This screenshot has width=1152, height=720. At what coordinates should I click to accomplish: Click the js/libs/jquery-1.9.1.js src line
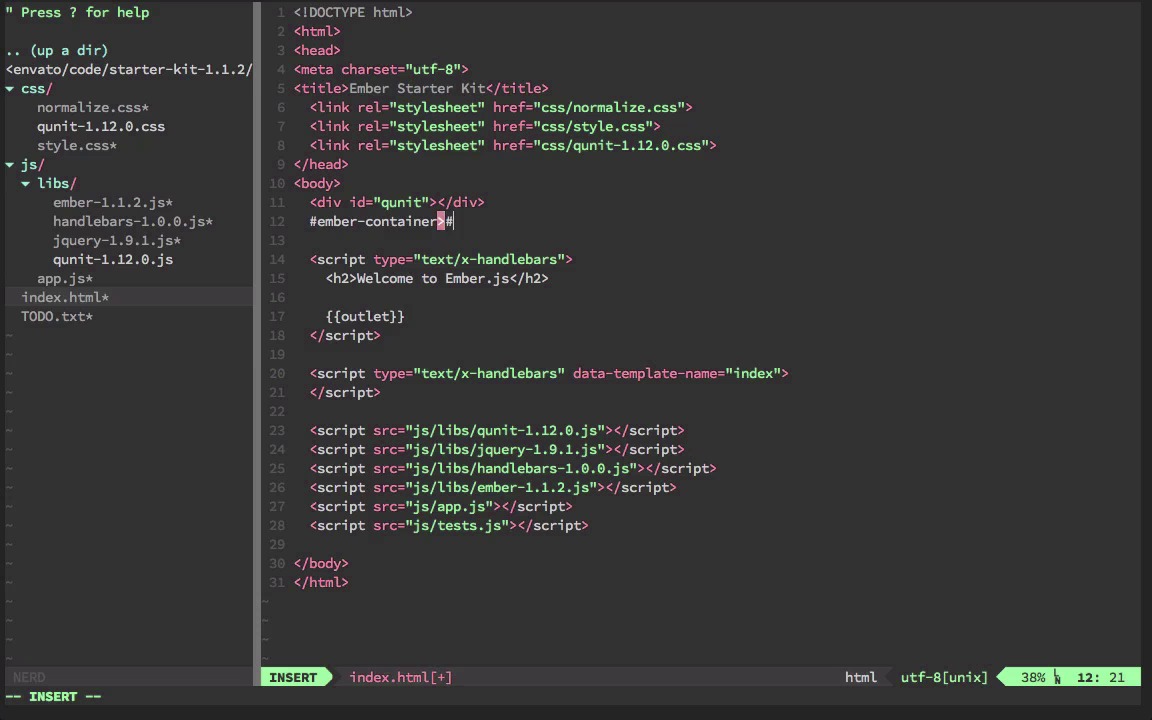click(497, 450)
